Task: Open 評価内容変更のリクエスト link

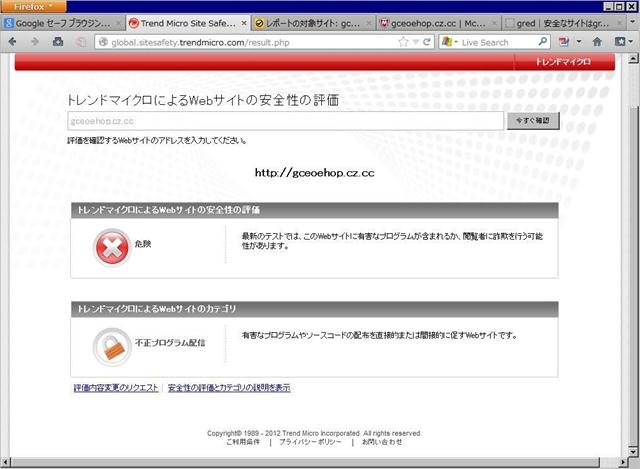Action: click(116, 388)
